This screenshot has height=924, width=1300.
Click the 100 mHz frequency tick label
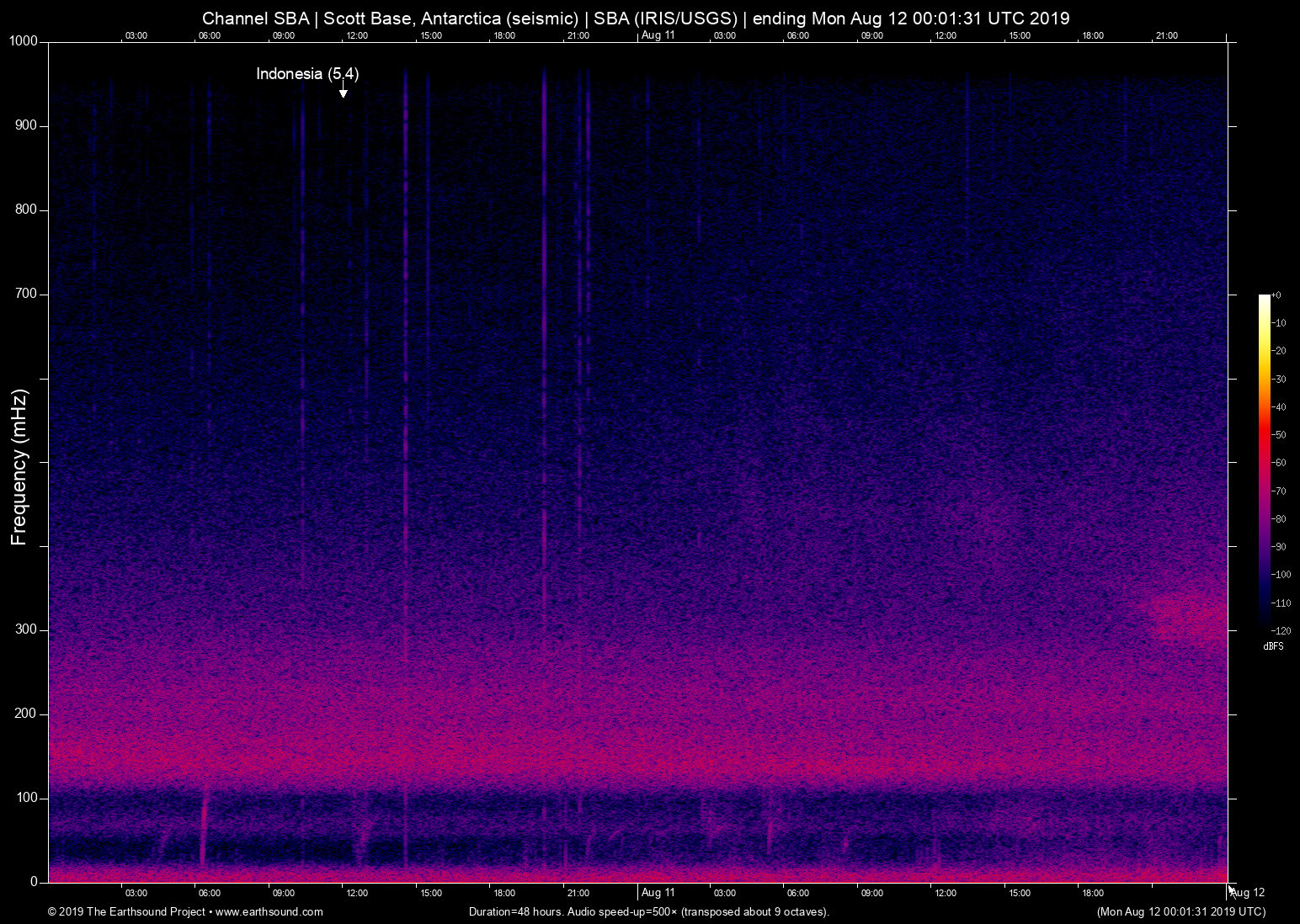(x=26, y=798)
